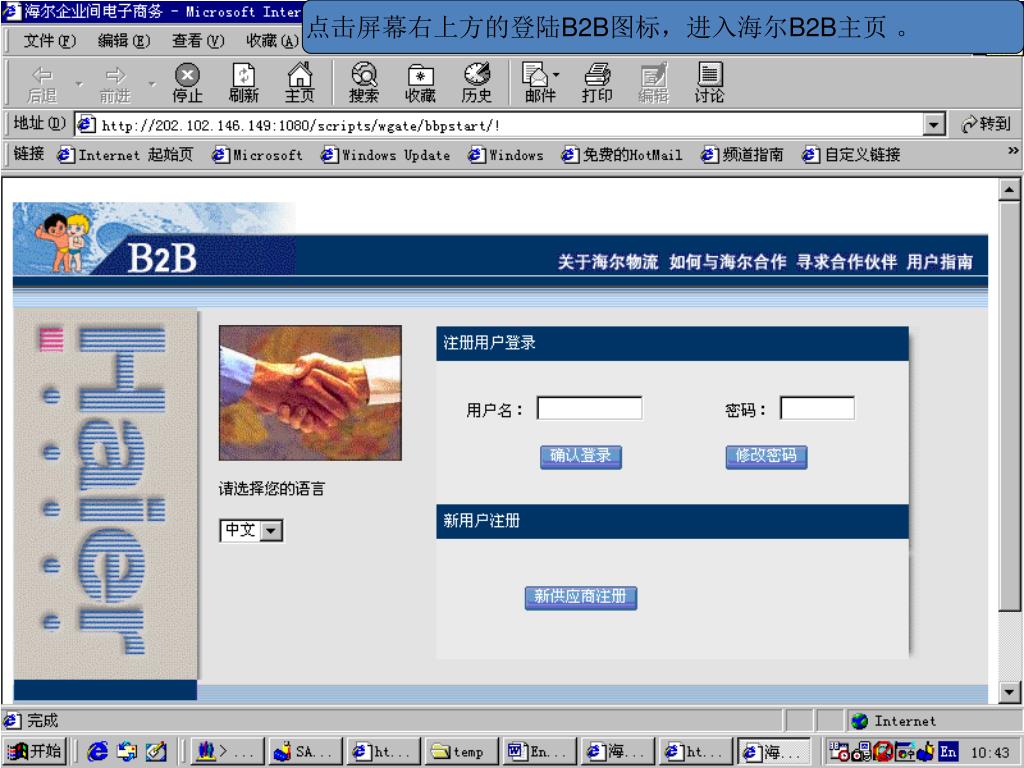The width and height of the screenshot is (1024, 768).
Task: Open the 查看(V) menu
Action: [198, 40]
